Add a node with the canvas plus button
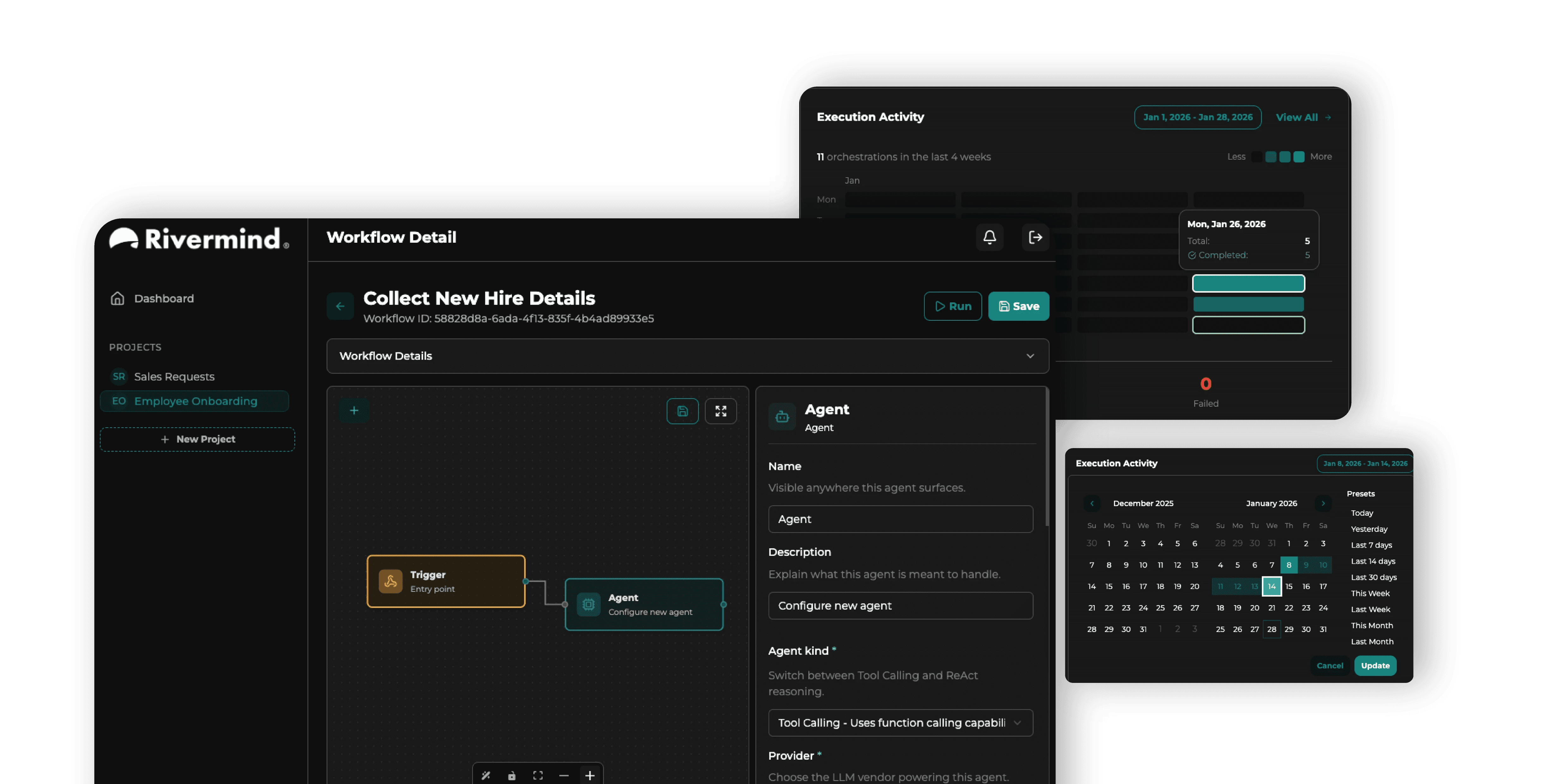This screenshot has width=1551, height=784. [x=354, y=411]
